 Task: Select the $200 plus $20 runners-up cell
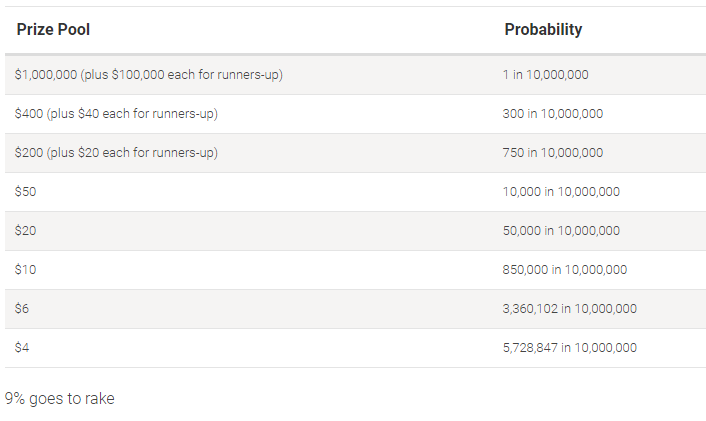point(116,153)
